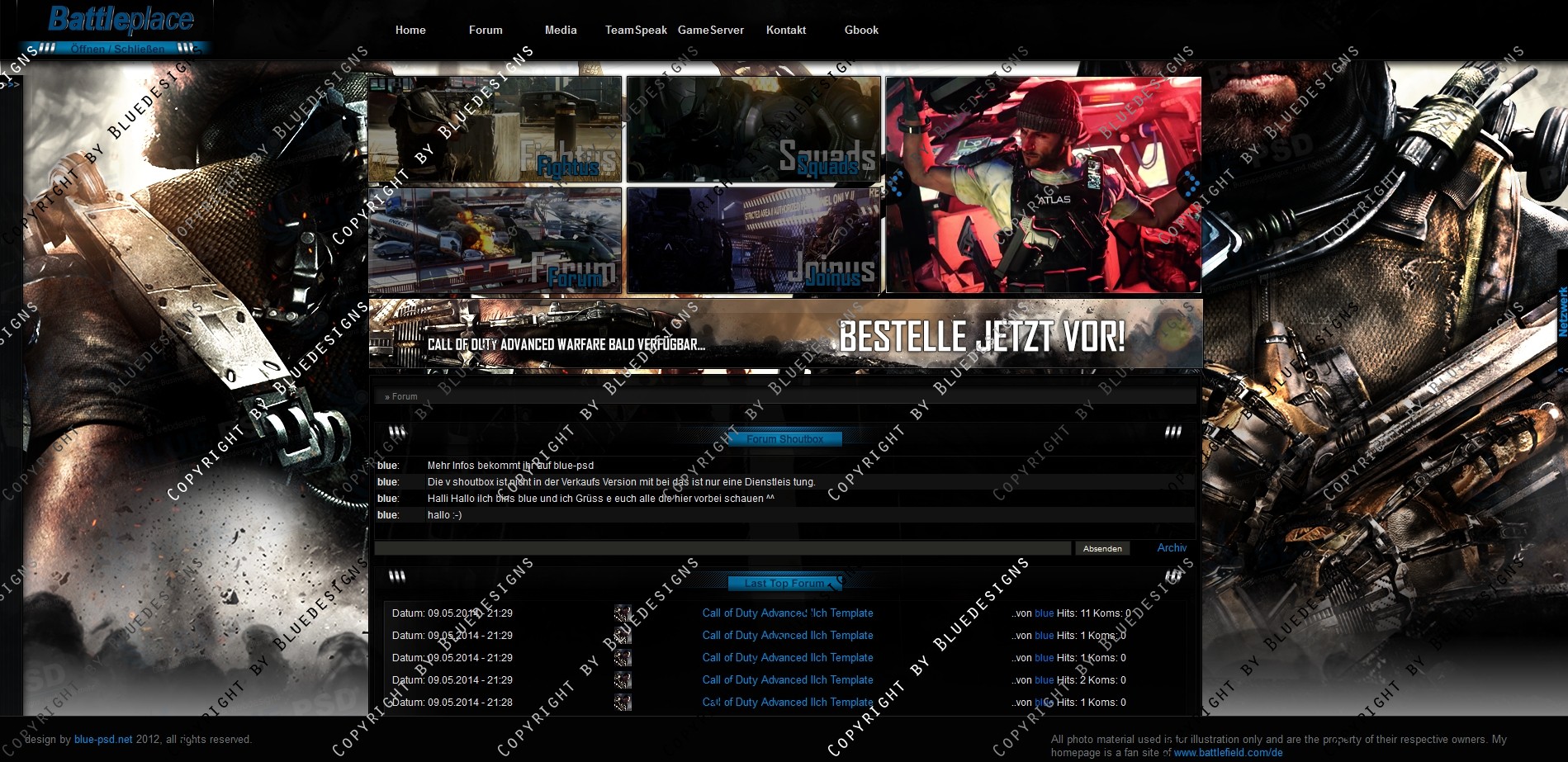Open the shoutbox Archiv link
Viewport: 1568px width, 762px height.
coord(1172,547)
